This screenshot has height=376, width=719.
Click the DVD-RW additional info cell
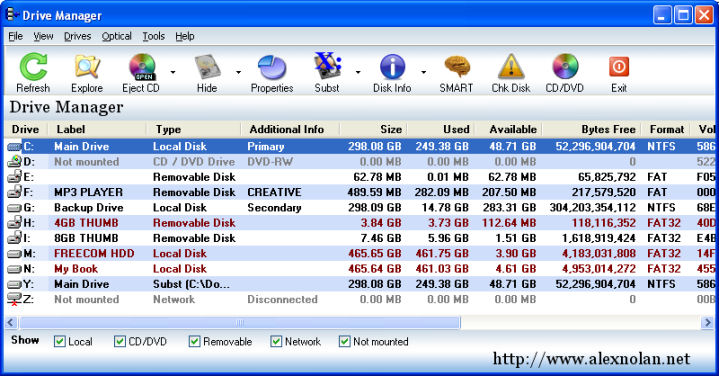click(x=270, y=162)
